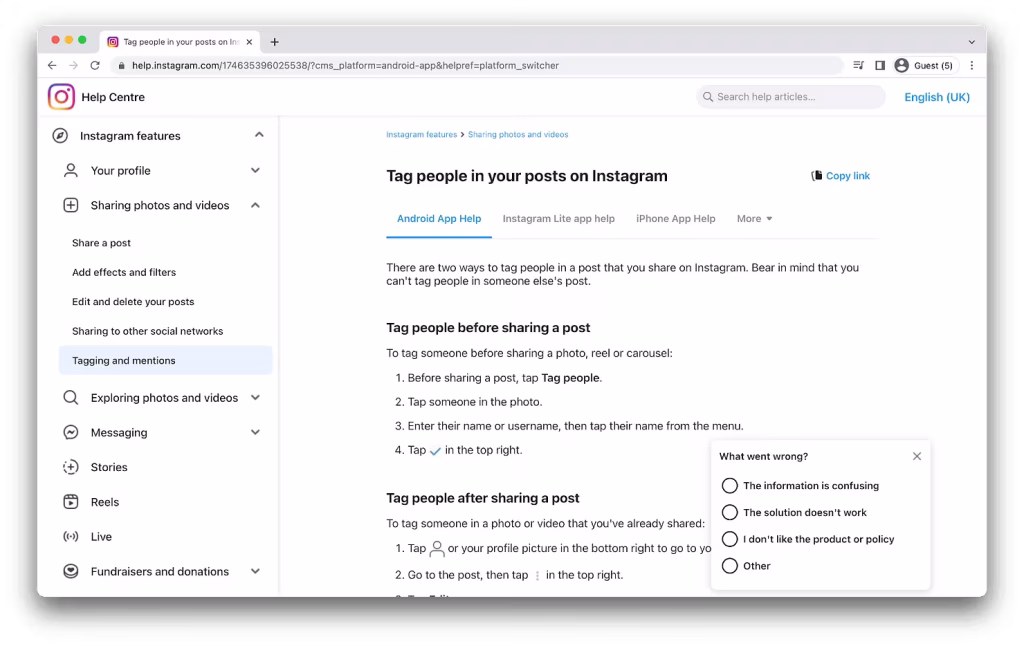The height and width of the screenshot is (646, 1024).
Task: Select the 'Other' feedback option
Action: (x=729, y=566)
